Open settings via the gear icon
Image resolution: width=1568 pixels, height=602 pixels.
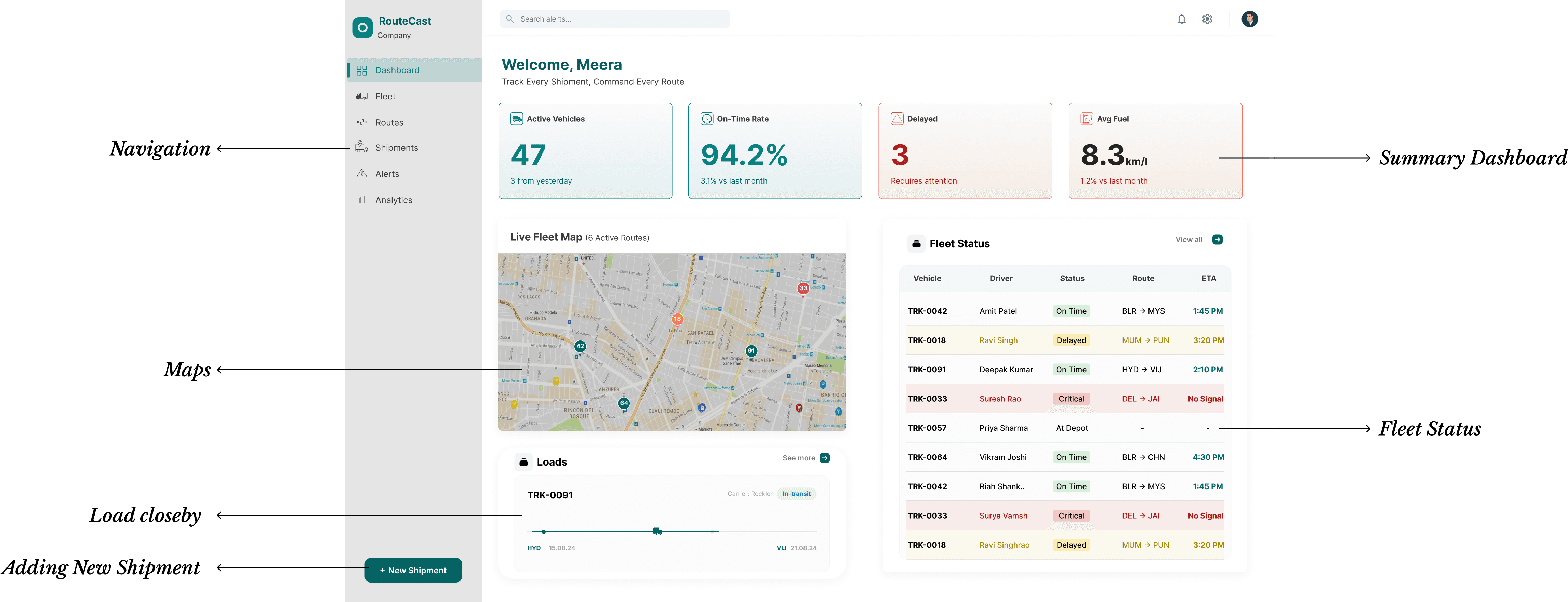click(x=1207, y=19)
